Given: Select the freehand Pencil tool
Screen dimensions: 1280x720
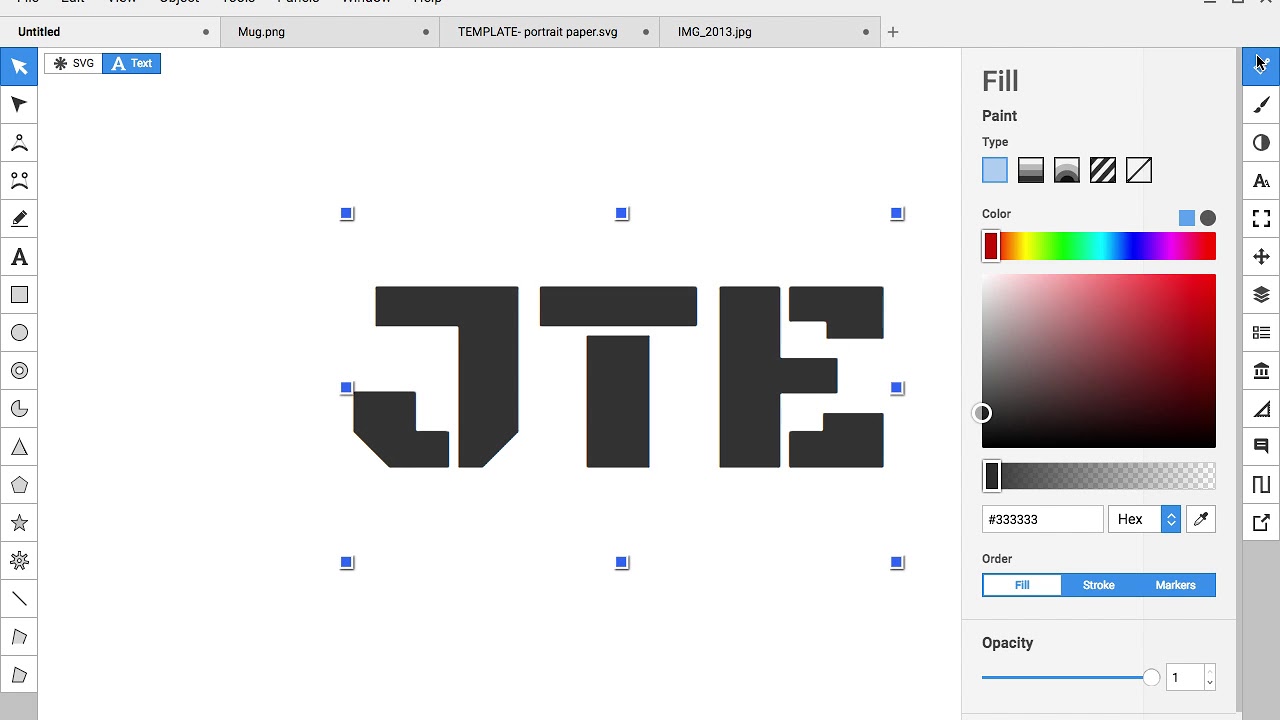Looking at the screenshot, I should click(19, 219).
